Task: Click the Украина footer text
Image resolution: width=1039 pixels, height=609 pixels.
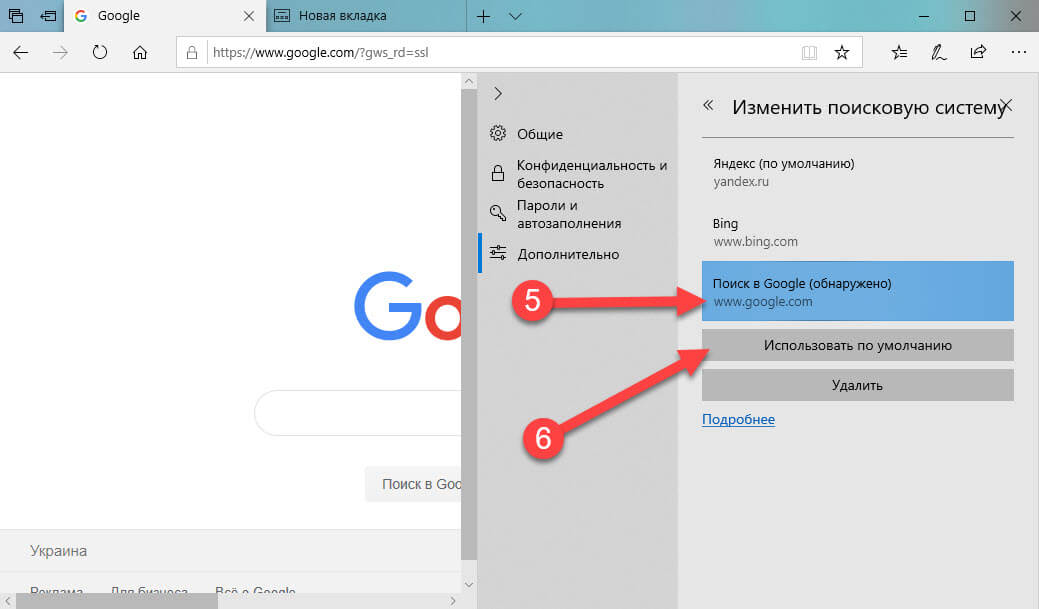Action: (58, 551)
